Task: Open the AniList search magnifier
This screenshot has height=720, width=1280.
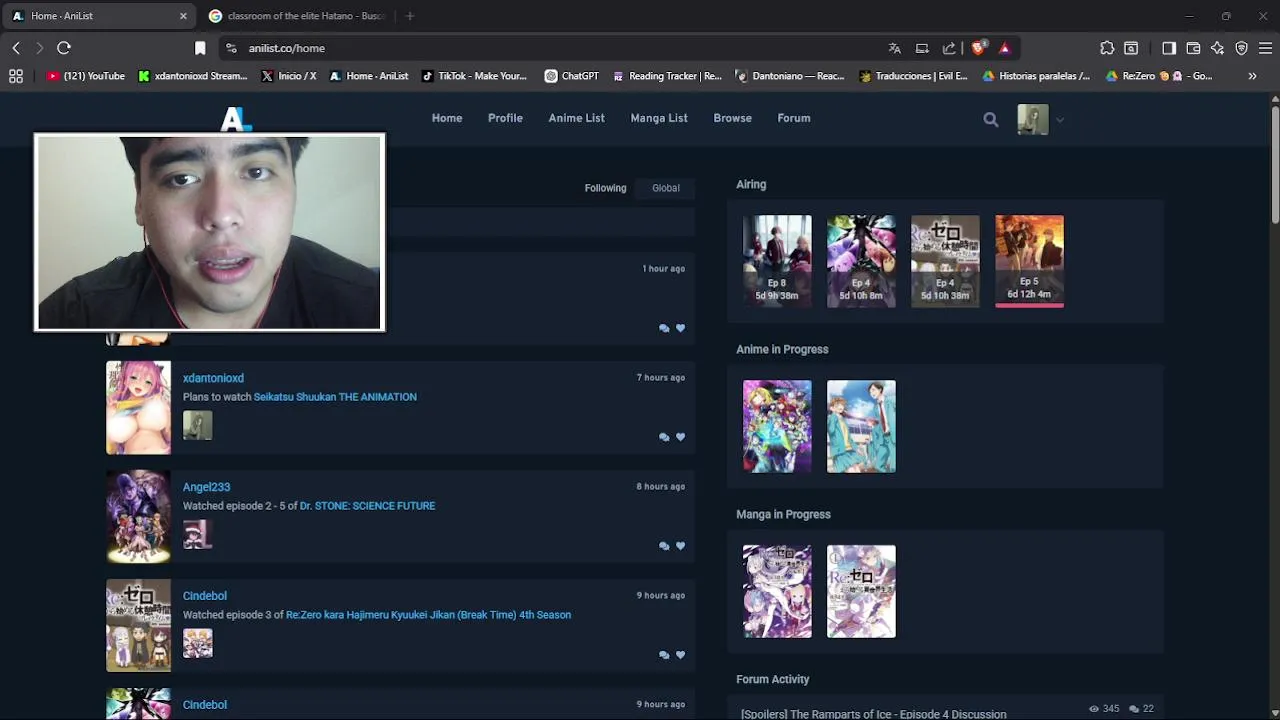Action: click(991, 119)
